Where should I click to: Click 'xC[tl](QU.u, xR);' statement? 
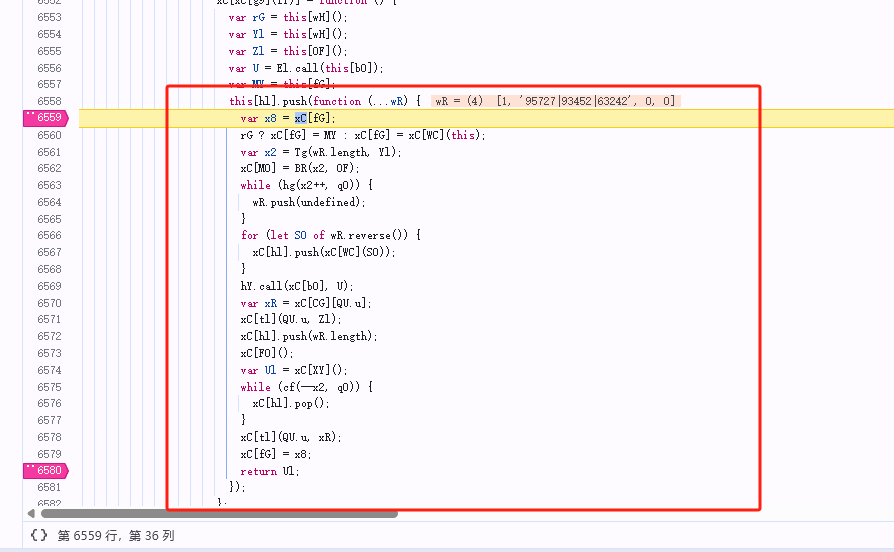click(291, 437)
